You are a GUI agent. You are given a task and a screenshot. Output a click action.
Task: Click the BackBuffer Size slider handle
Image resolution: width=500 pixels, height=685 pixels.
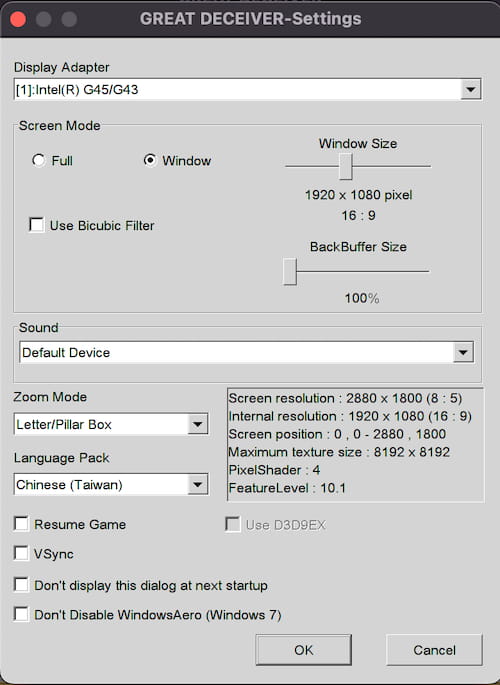[290, 271]
